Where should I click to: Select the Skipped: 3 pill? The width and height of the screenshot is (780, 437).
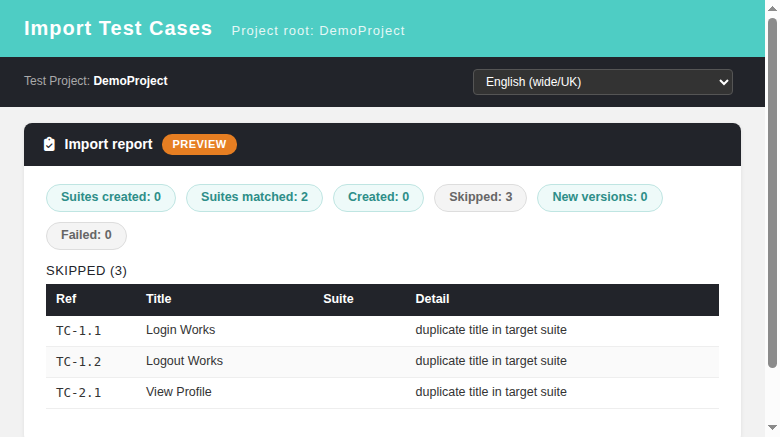(x=481, y=198)
